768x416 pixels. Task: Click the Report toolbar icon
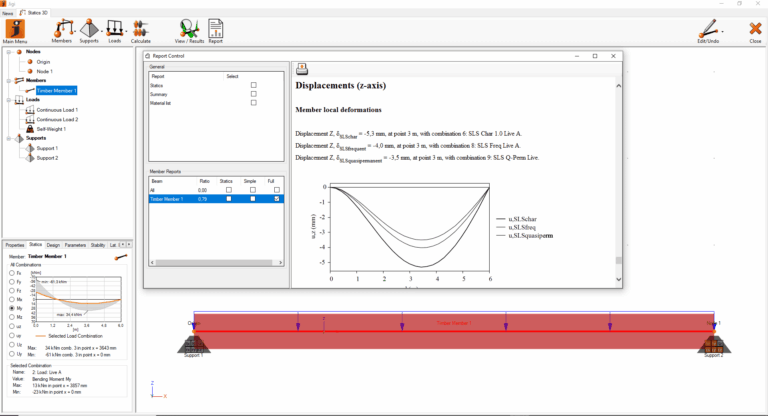pyautogui.click(x=216, y=31)
